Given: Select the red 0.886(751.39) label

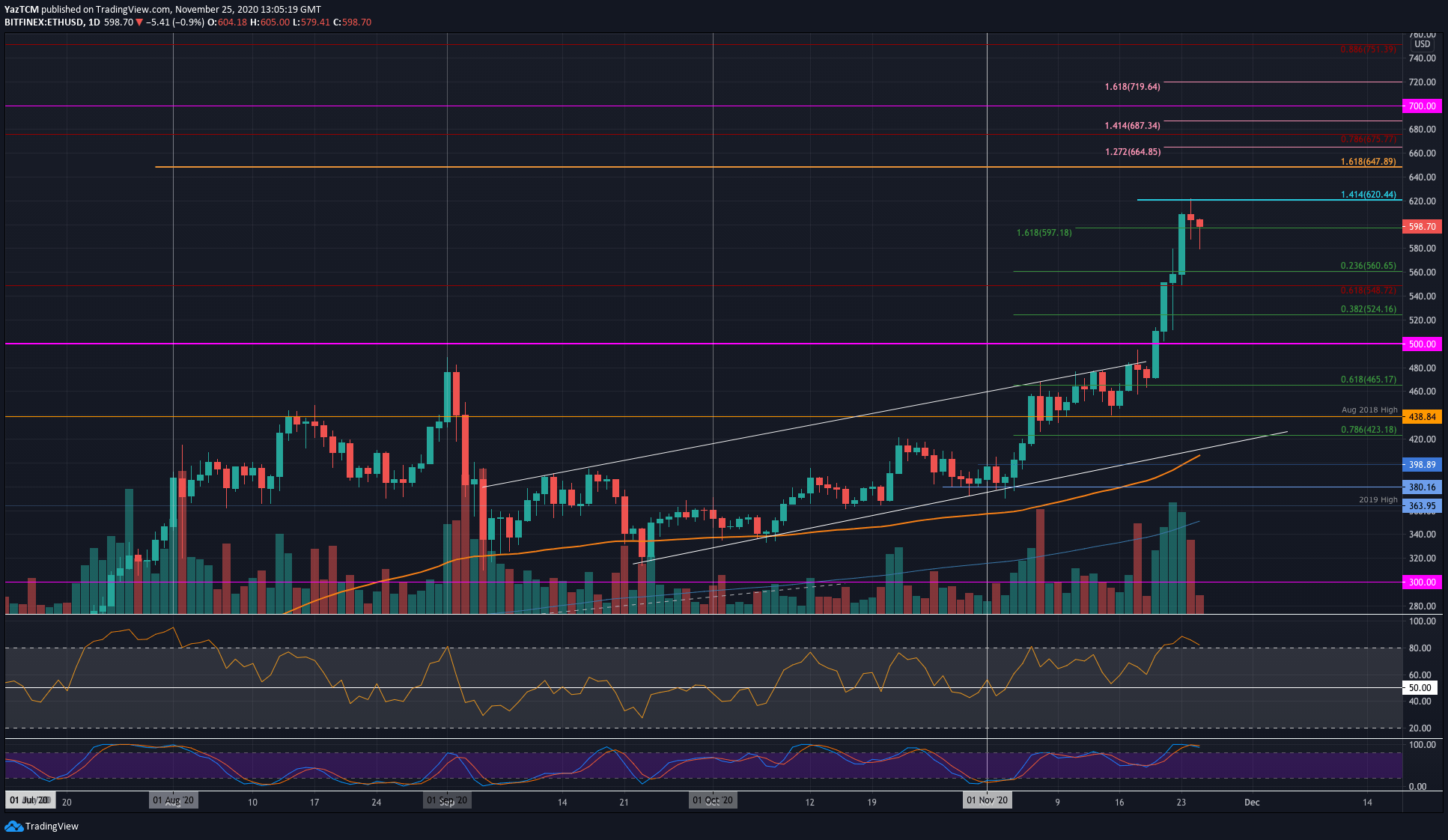Looking at the screenshot, I should point(1368,49).
